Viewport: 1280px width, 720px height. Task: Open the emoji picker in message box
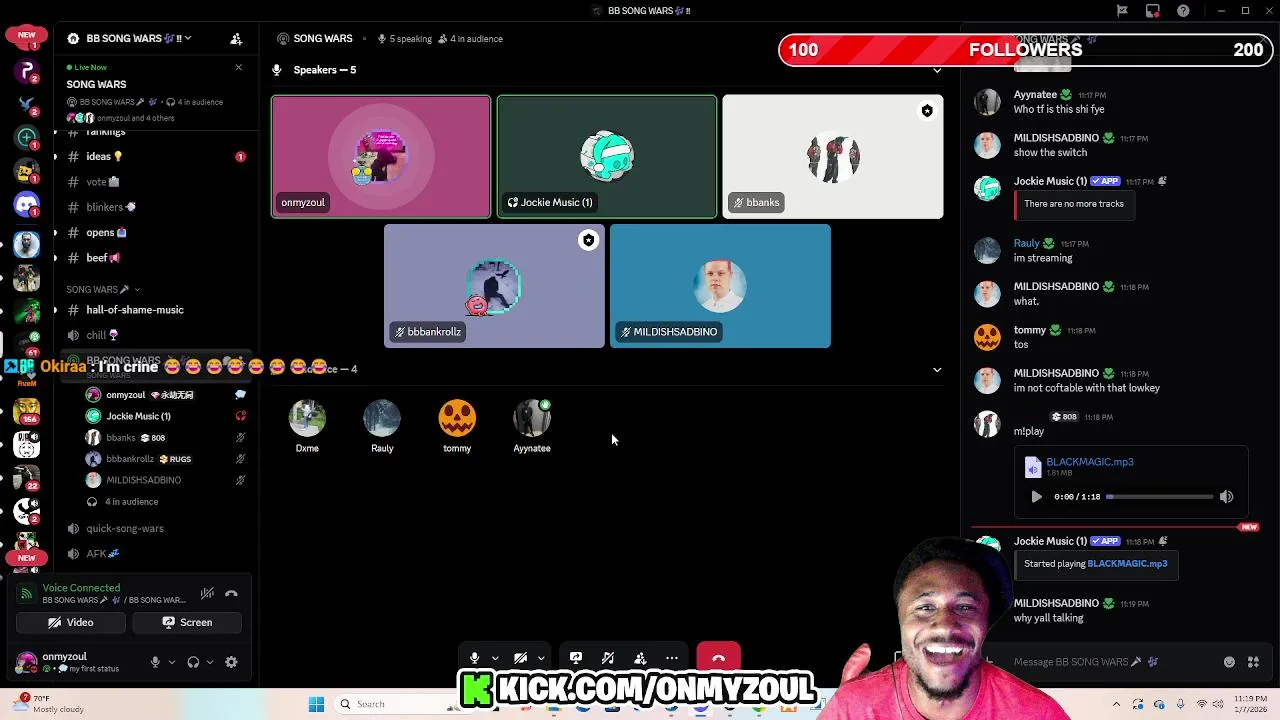coord(1229,662)
